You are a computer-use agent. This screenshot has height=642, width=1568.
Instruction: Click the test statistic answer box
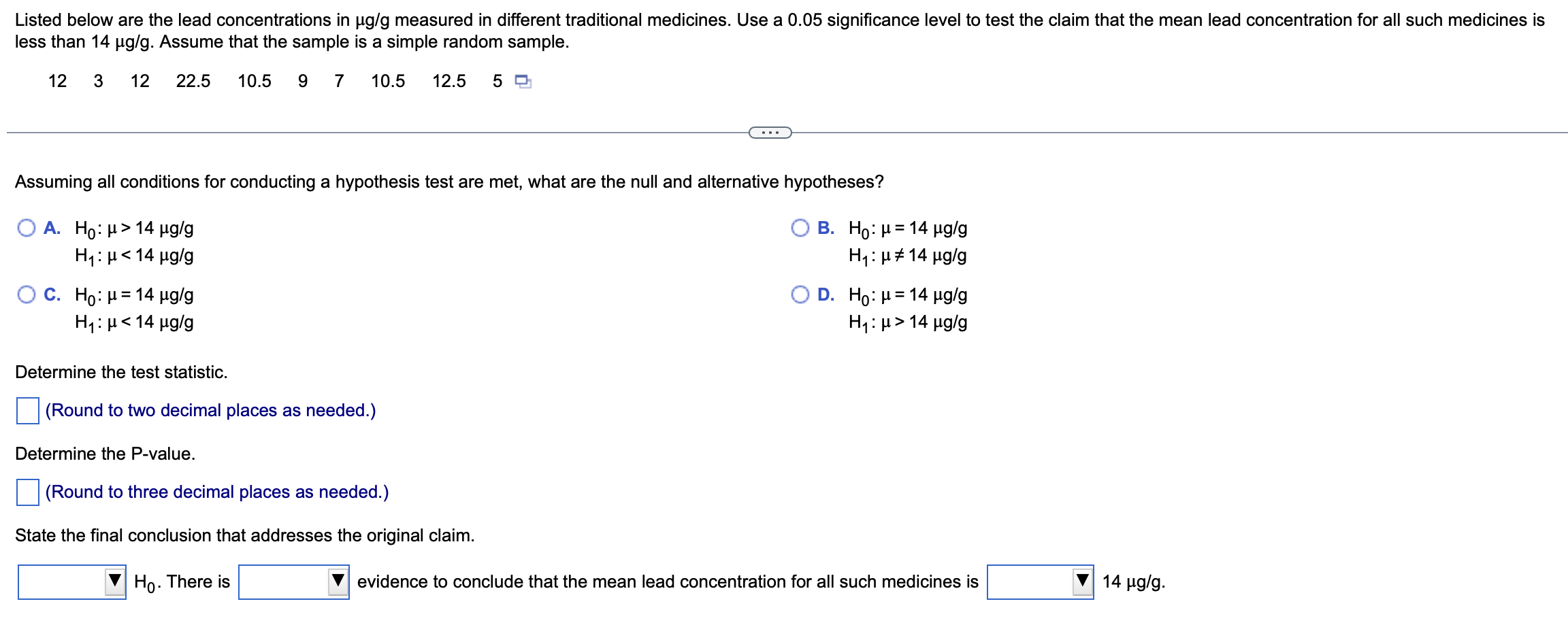(x=27, y=411)
